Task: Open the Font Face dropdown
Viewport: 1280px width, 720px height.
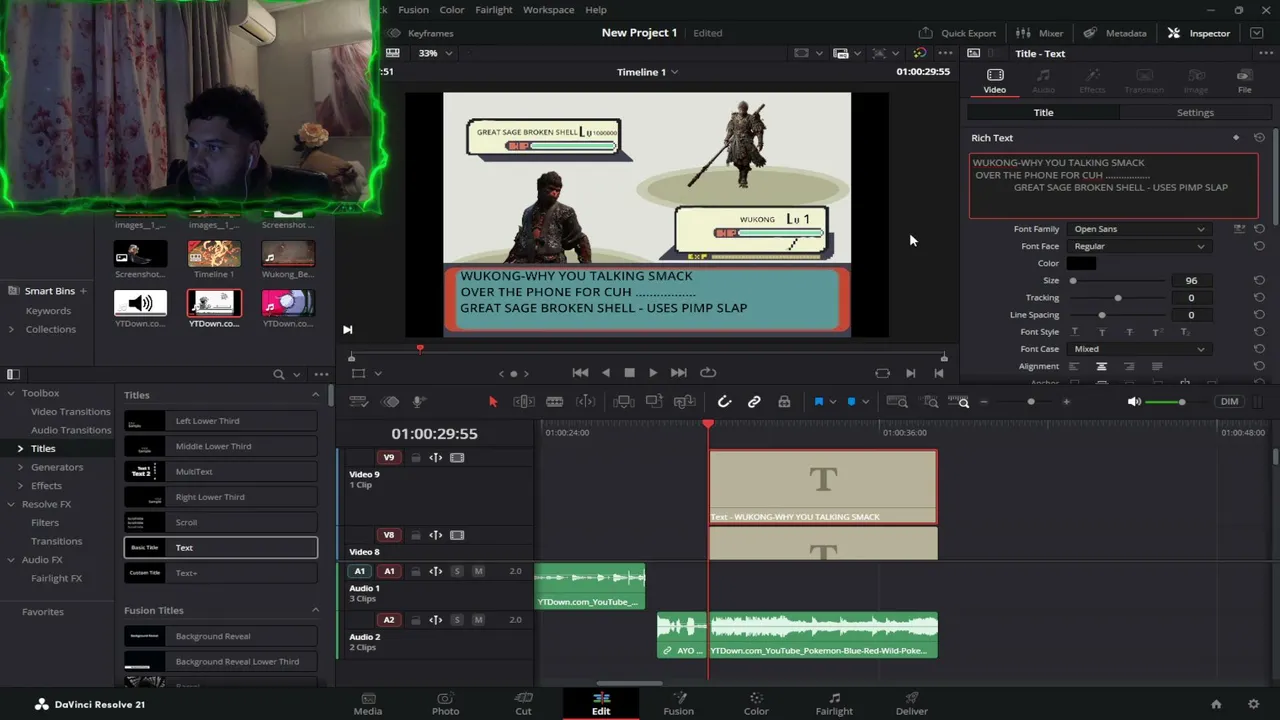Action: point(1139,246)
